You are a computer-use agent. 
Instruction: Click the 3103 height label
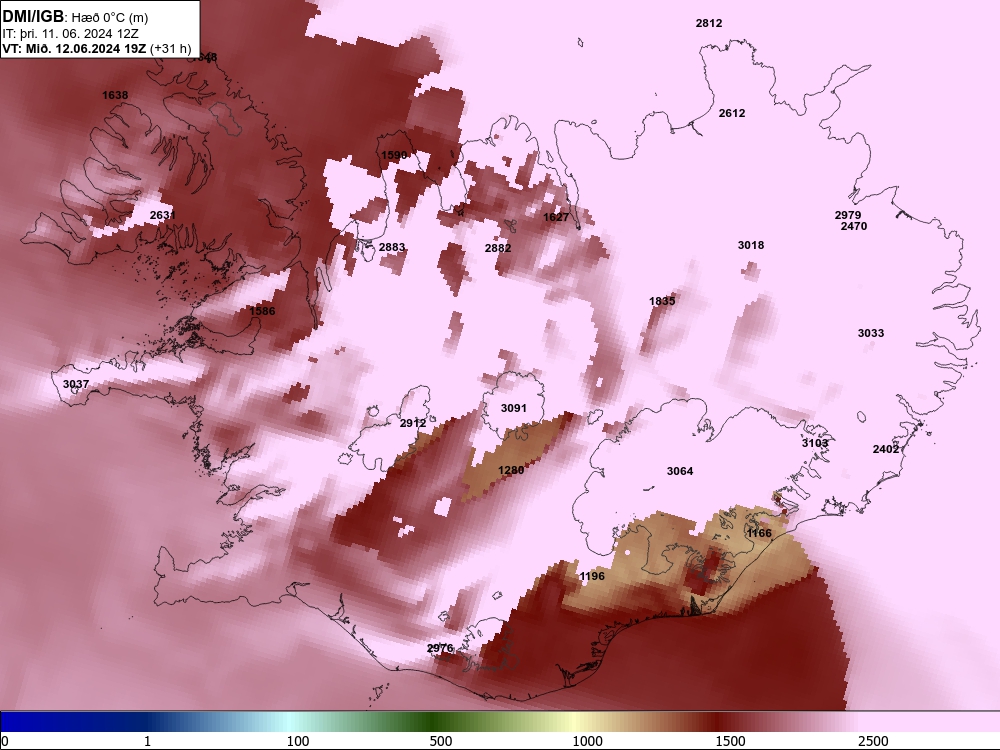815,443
